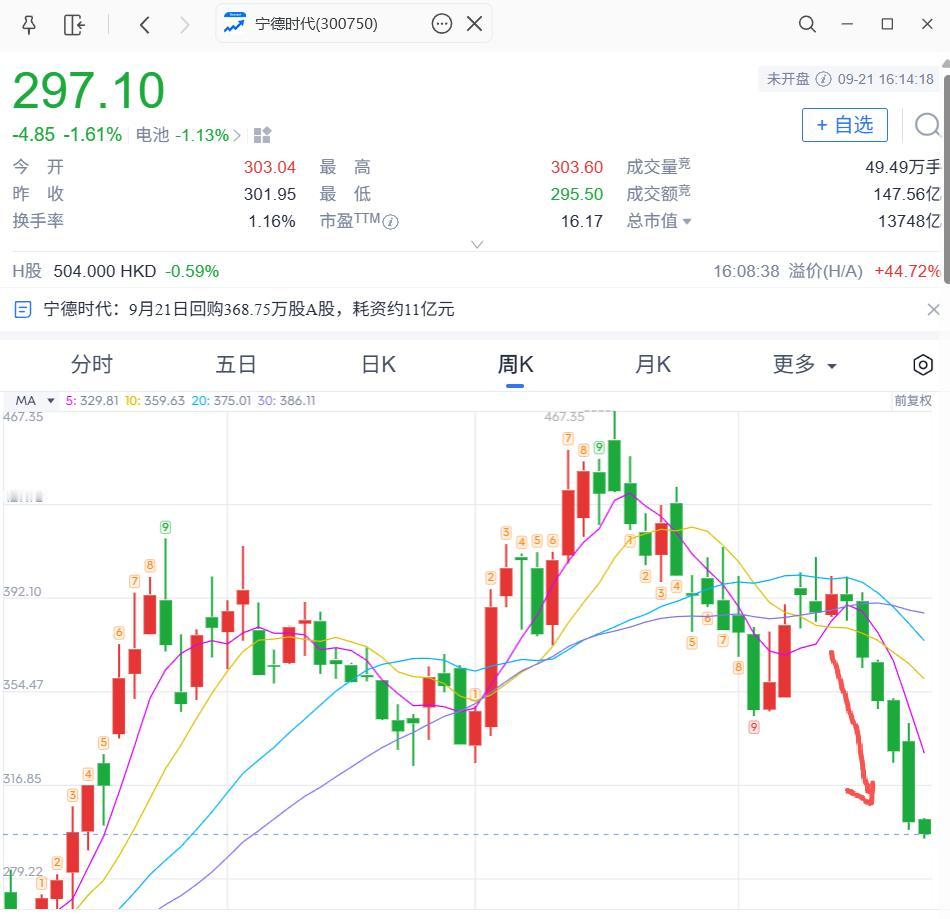
Task: Open the MA indicator dropdown
Action: [35, 400]
